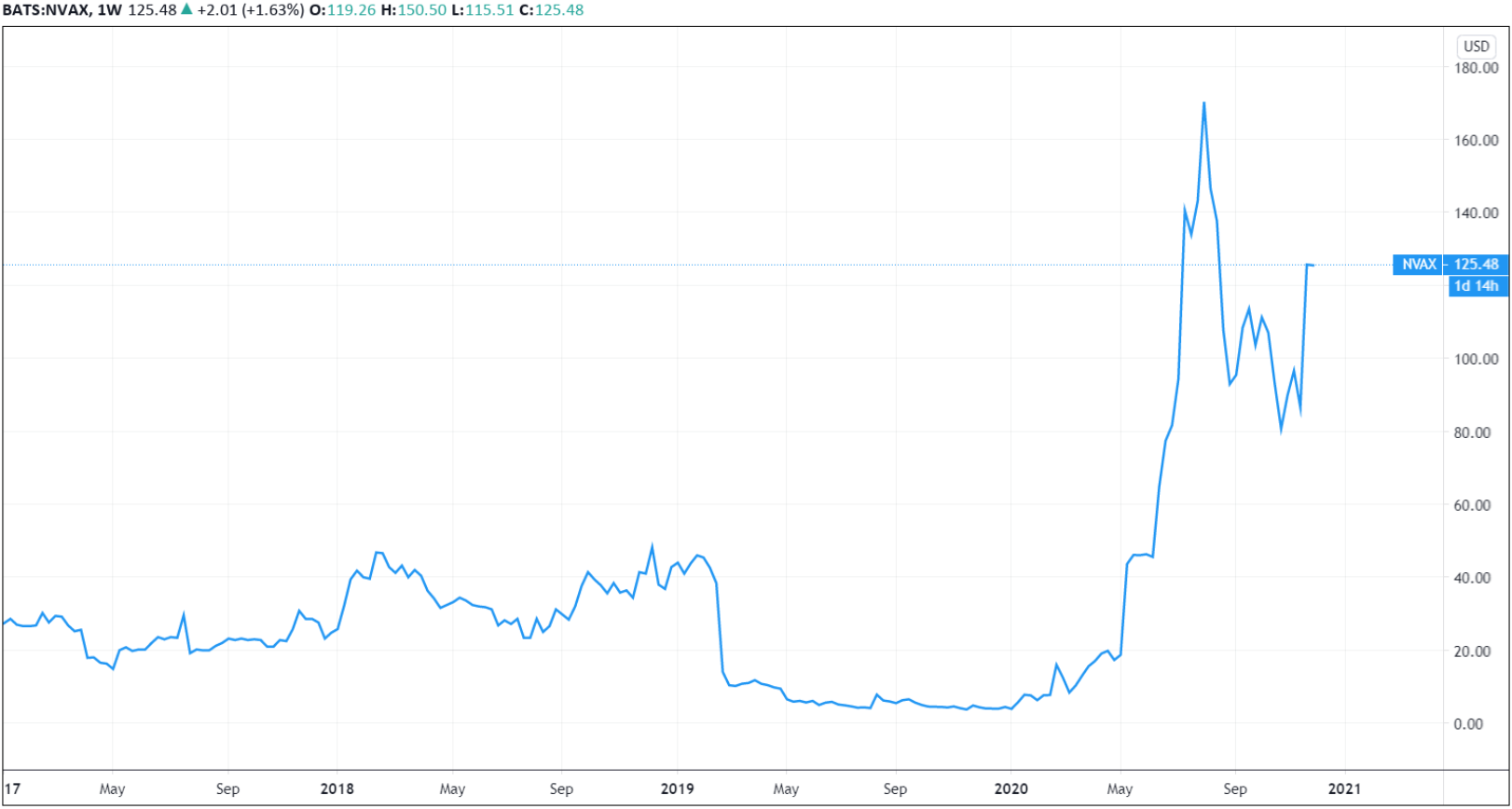Click the 60.00 price axis label

(x=1472, y=504)
